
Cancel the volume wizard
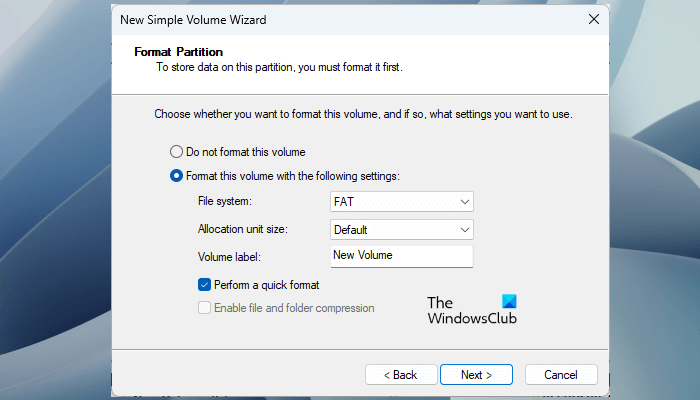coord(561,375)
